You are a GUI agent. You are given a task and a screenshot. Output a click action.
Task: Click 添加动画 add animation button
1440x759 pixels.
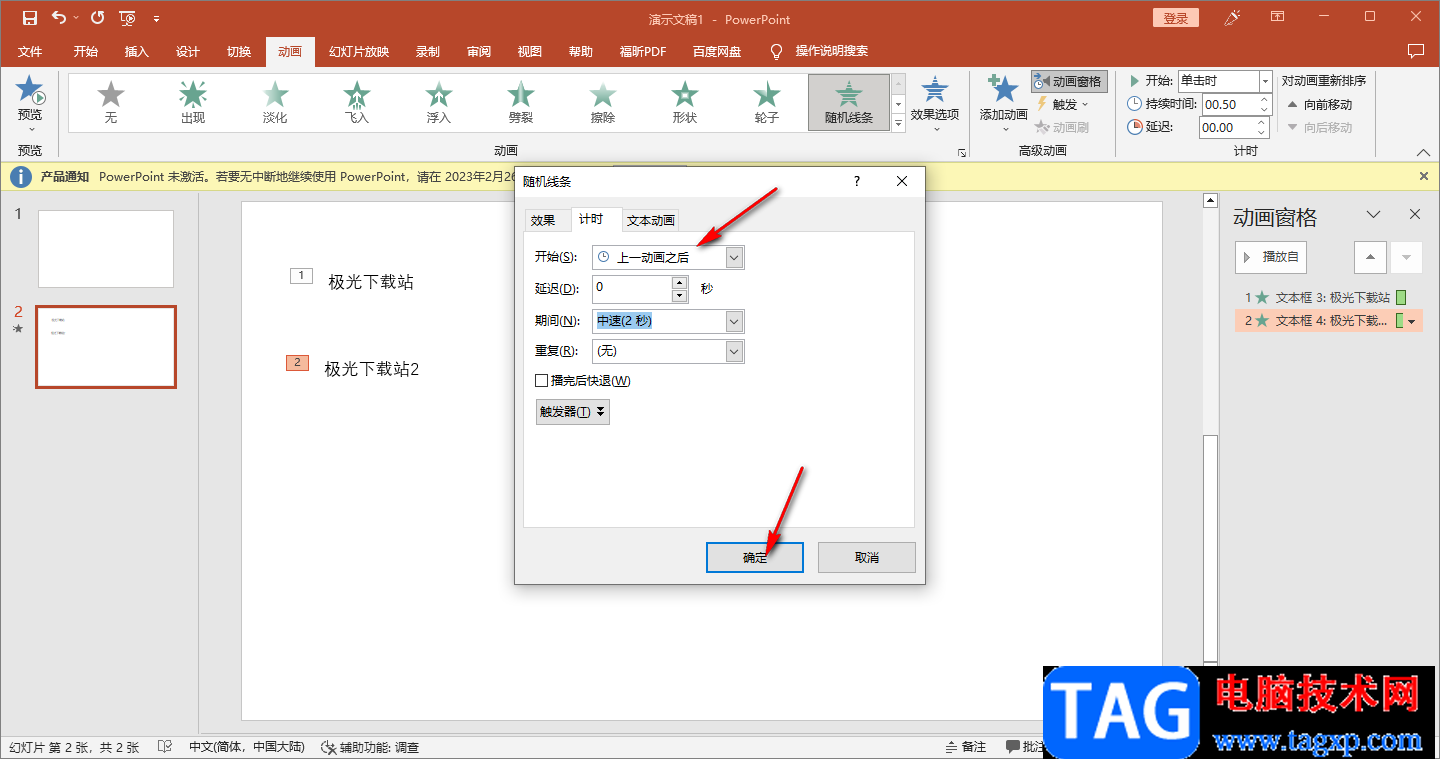(x=1003, y=103)
